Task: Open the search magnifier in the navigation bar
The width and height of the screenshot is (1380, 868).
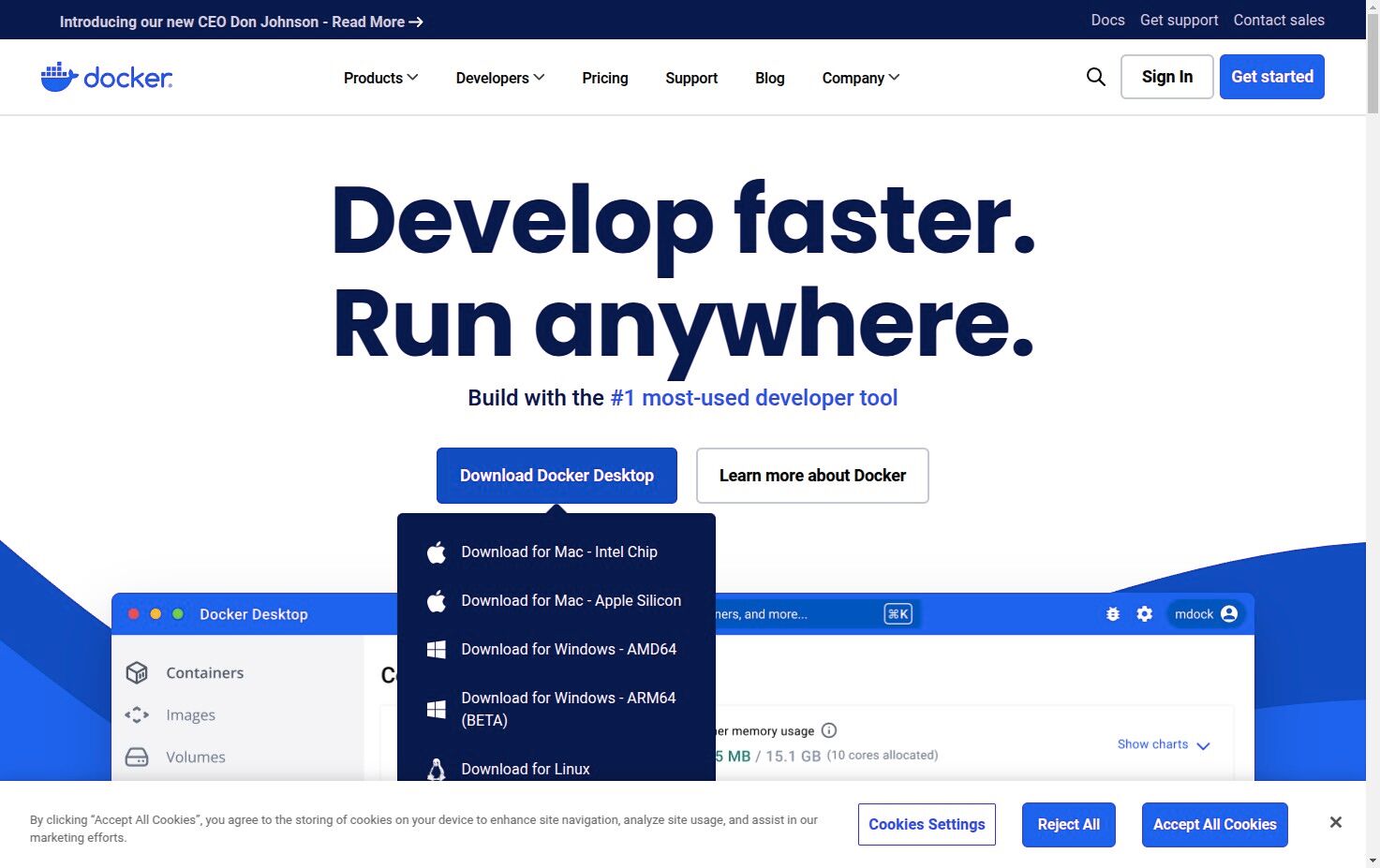Action: tap(1095, 77)
